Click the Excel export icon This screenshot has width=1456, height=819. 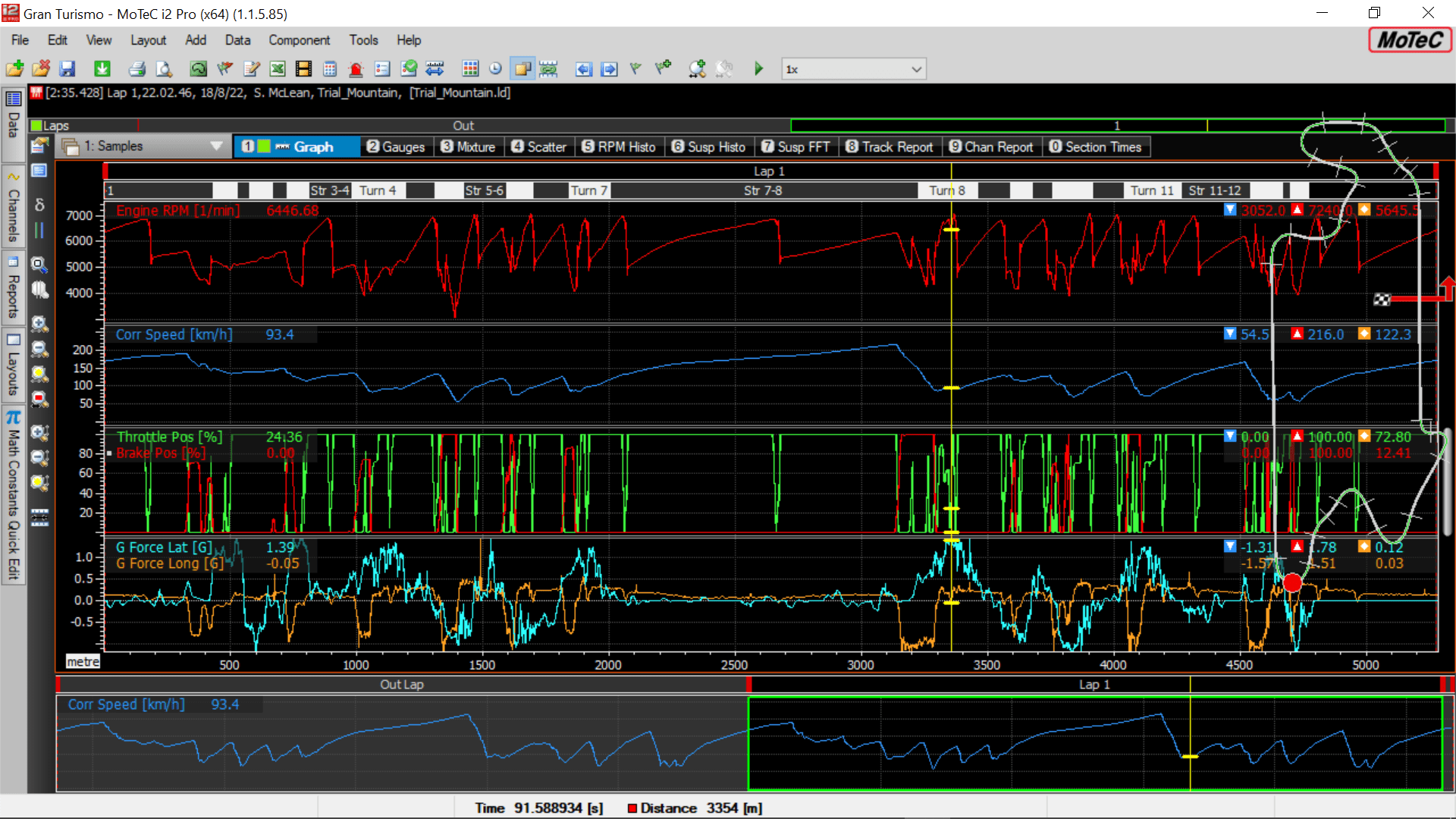pyautogui.click(x=278, y=69)
